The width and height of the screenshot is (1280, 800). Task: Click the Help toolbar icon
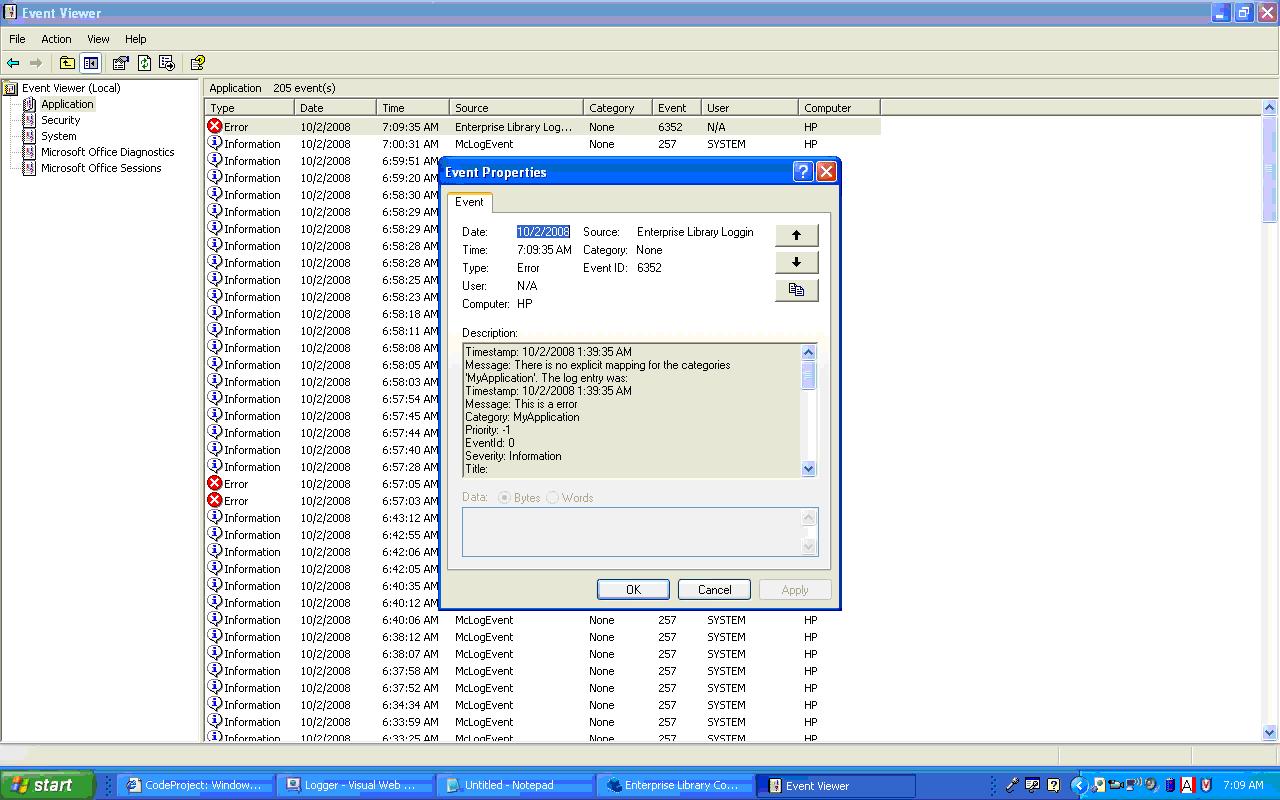(x=198, y=63)
